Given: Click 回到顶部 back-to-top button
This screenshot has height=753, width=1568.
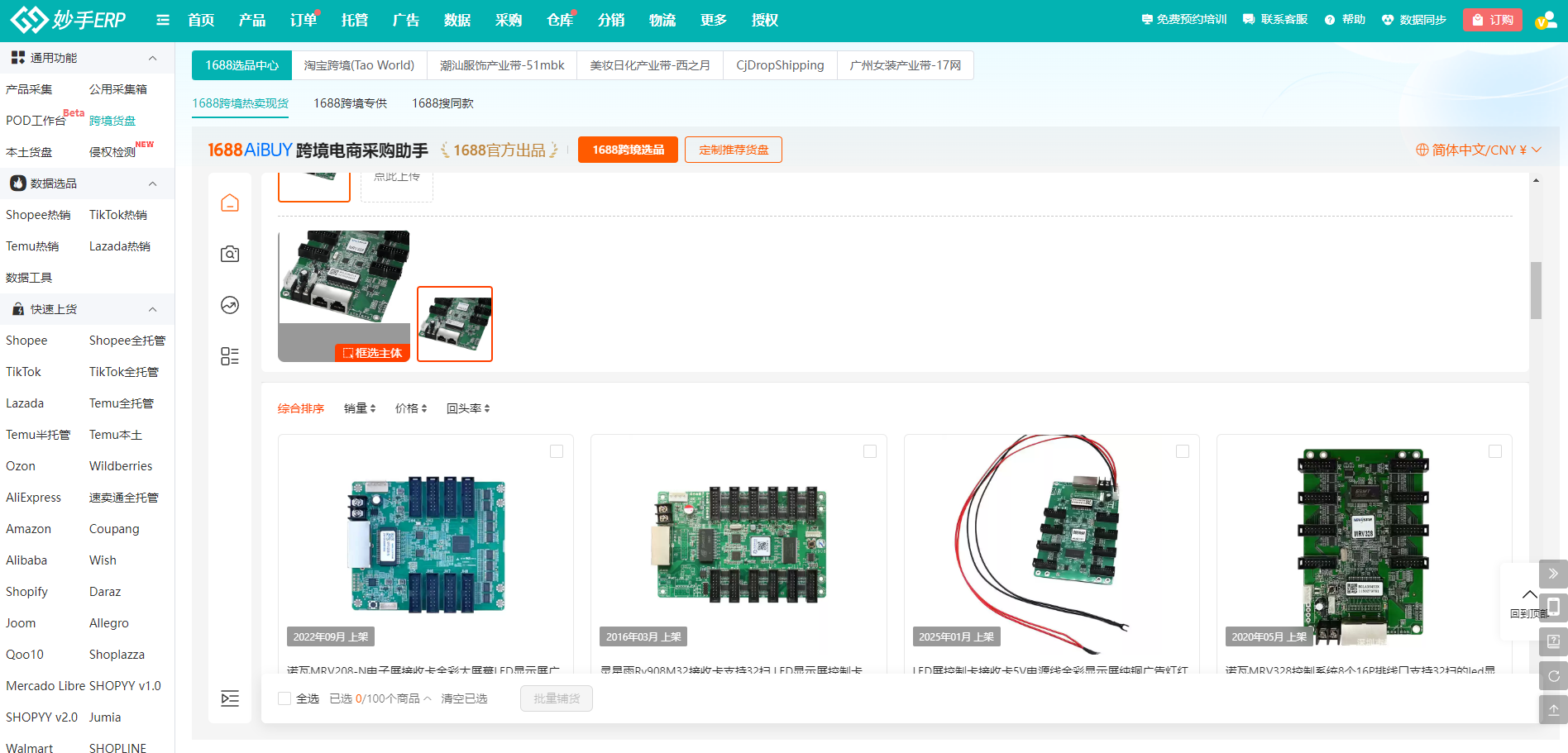Looking at the screenshot, I should pos(1528,603).
